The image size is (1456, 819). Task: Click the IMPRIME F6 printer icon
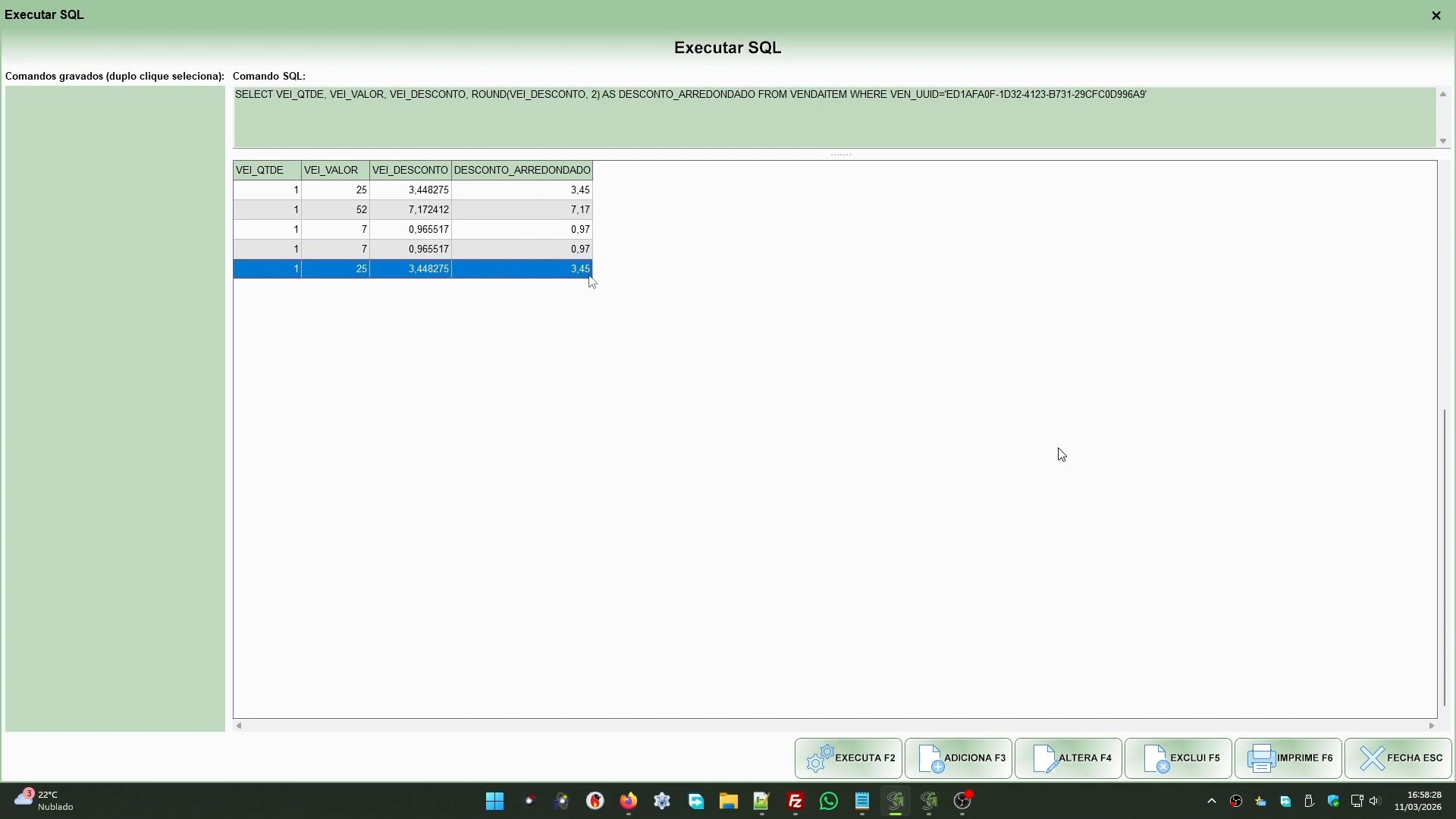pos(1261,758)
